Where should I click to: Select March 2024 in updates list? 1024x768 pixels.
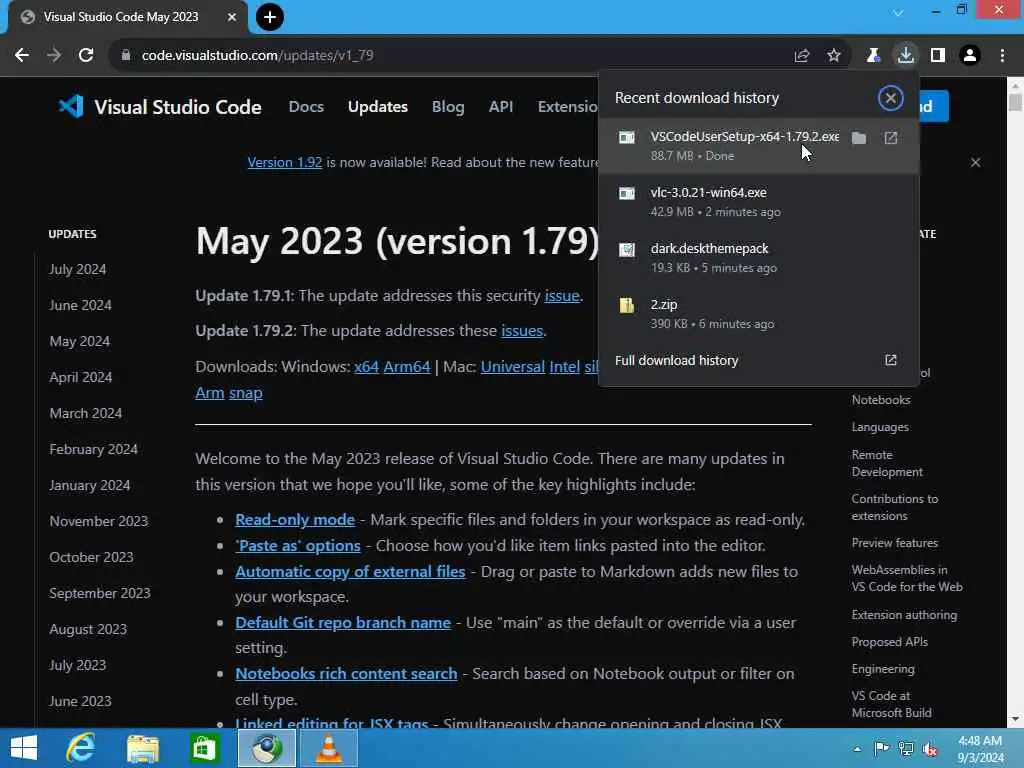click(86, 413)
